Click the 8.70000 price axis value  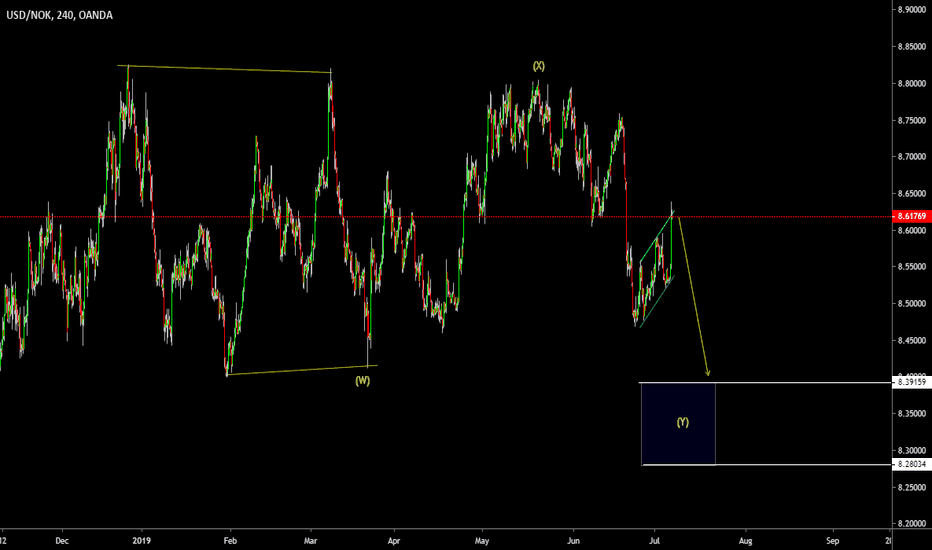pos(912,157)
